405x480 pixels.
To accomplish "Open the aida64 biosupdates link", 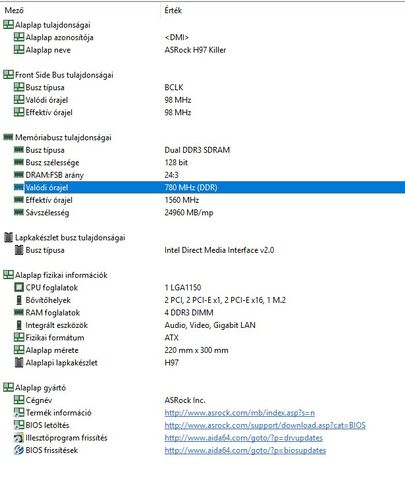I will pyautogui.click(x=245, y=451).
